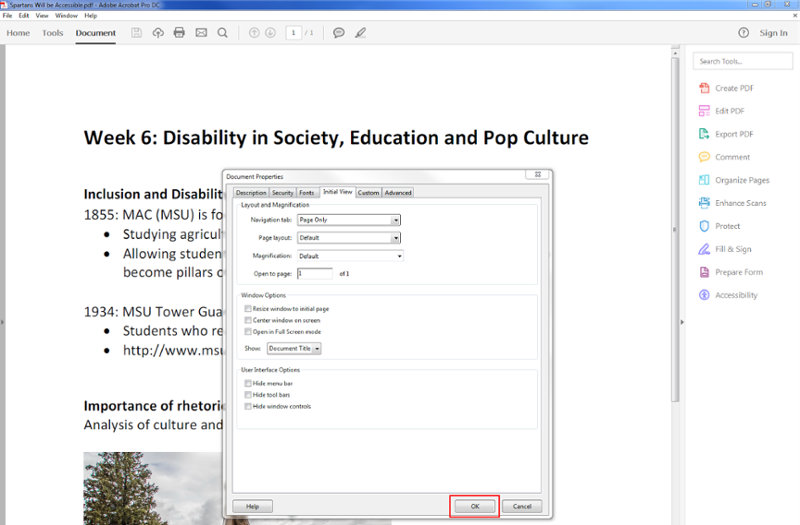Click Cancel in Document Properties dialog
800x525 pixels.
click(x=522, y=506)
